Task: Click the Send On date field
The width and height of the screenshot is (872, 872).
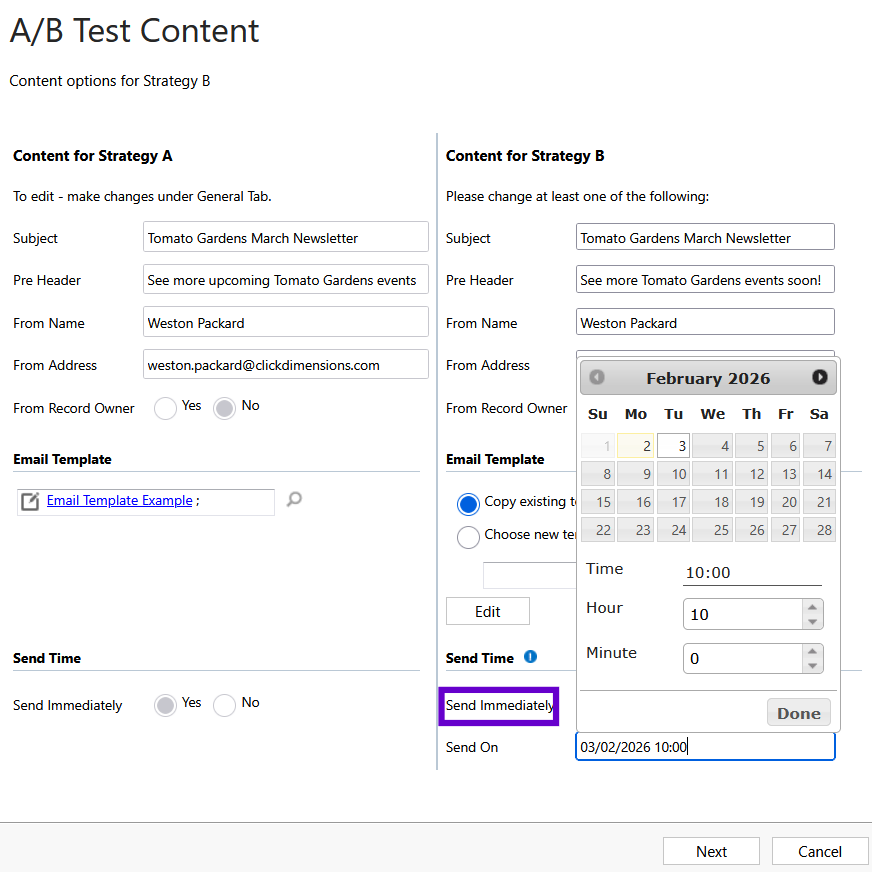Action: [705, 746]
